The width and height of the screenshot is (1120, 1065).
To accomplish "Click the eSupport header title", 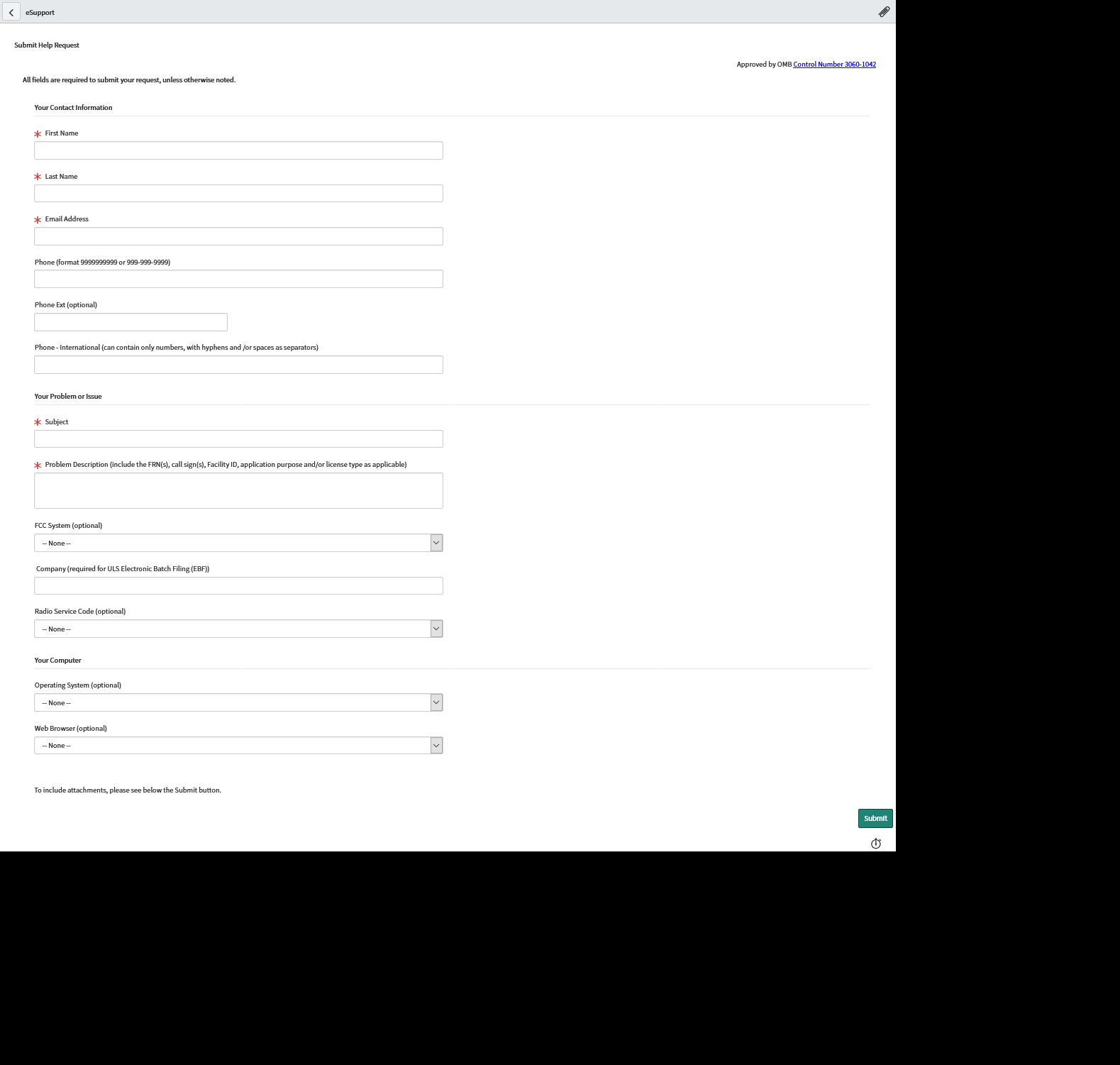I will click(x=40, y=13).
